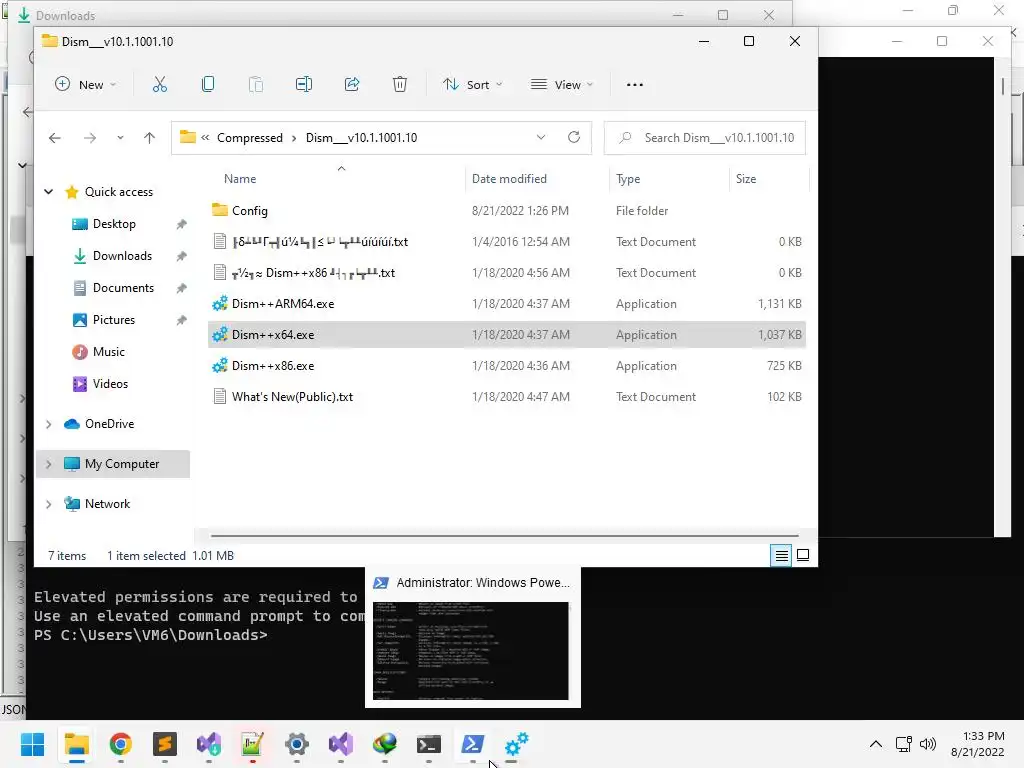Go forward with the right arrow
This screenshot has width=1024, height=768.
tap(90, 138)
